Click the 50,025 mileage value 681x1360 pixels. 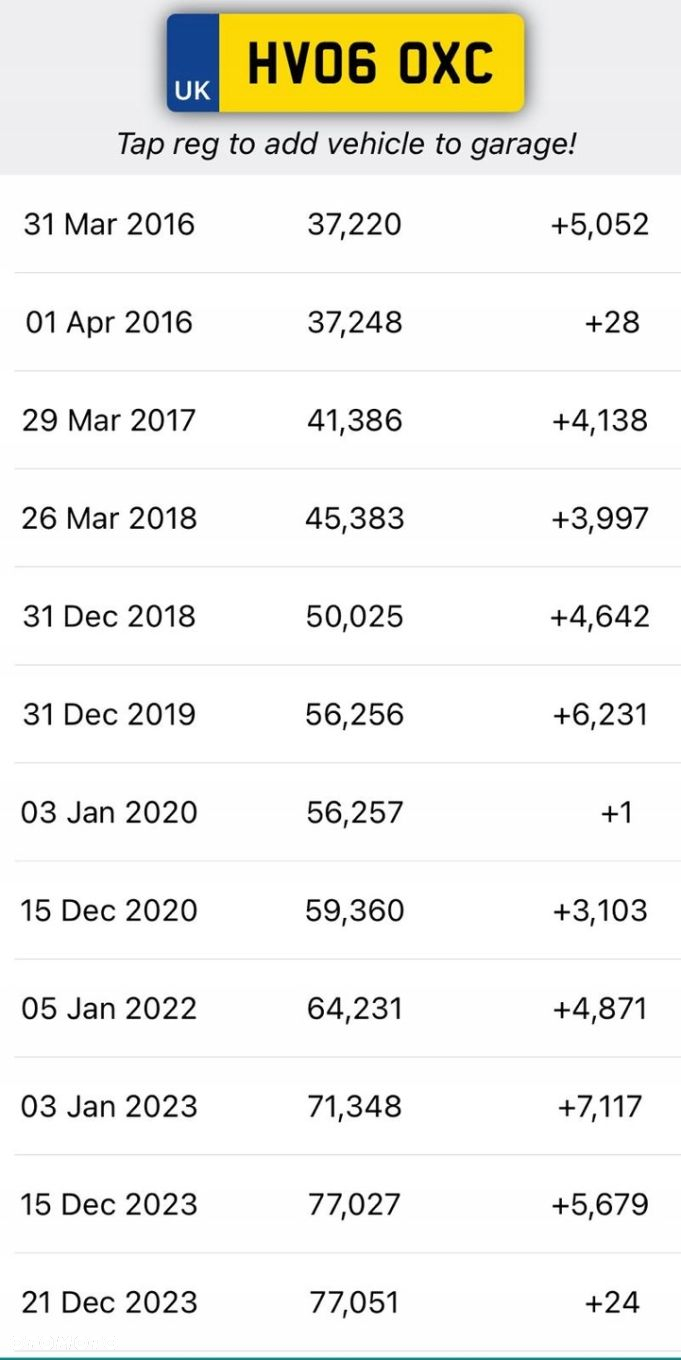[354, 616]
